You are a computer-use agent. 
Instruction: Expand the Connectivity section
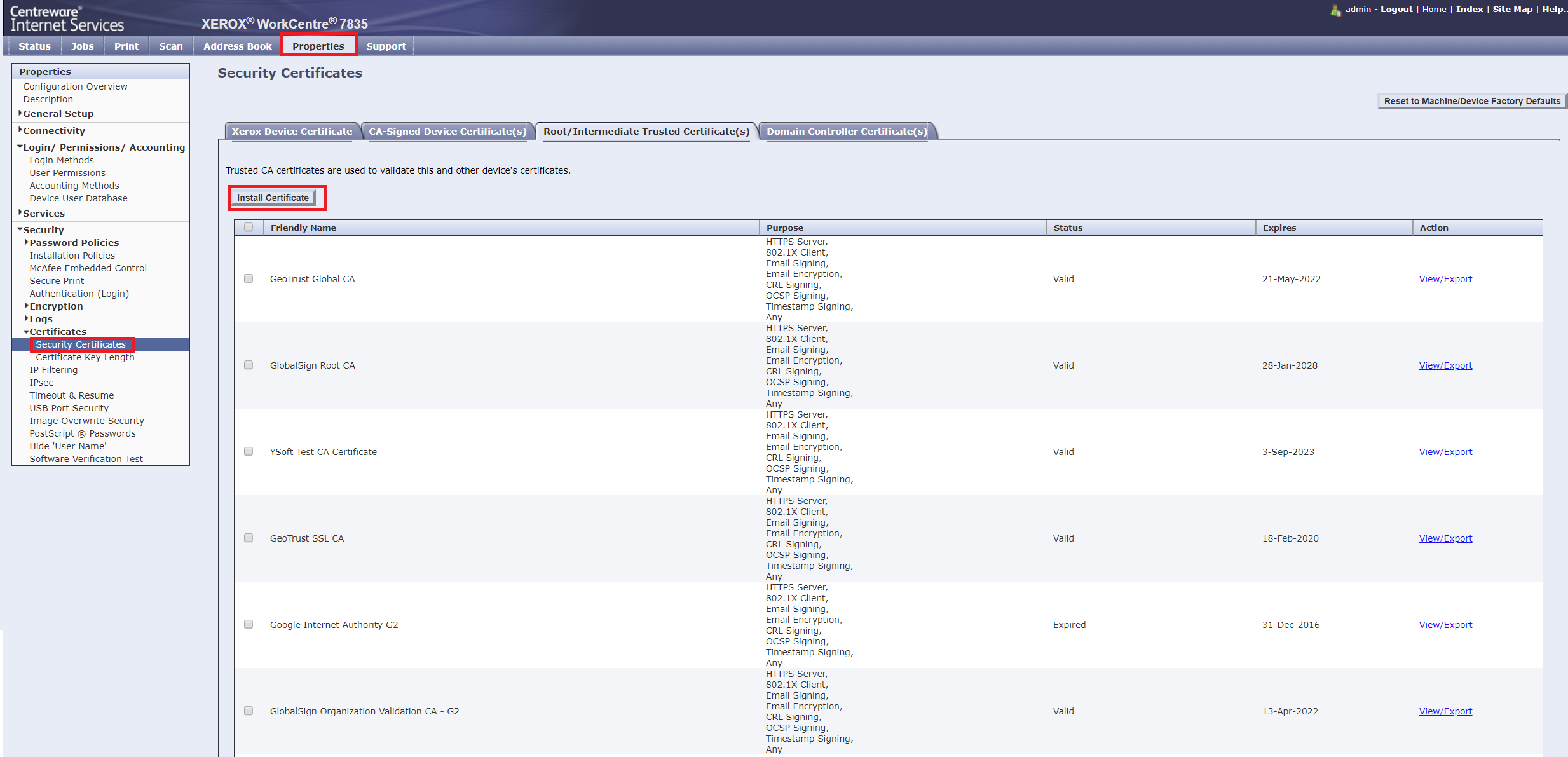pos(20,130)
